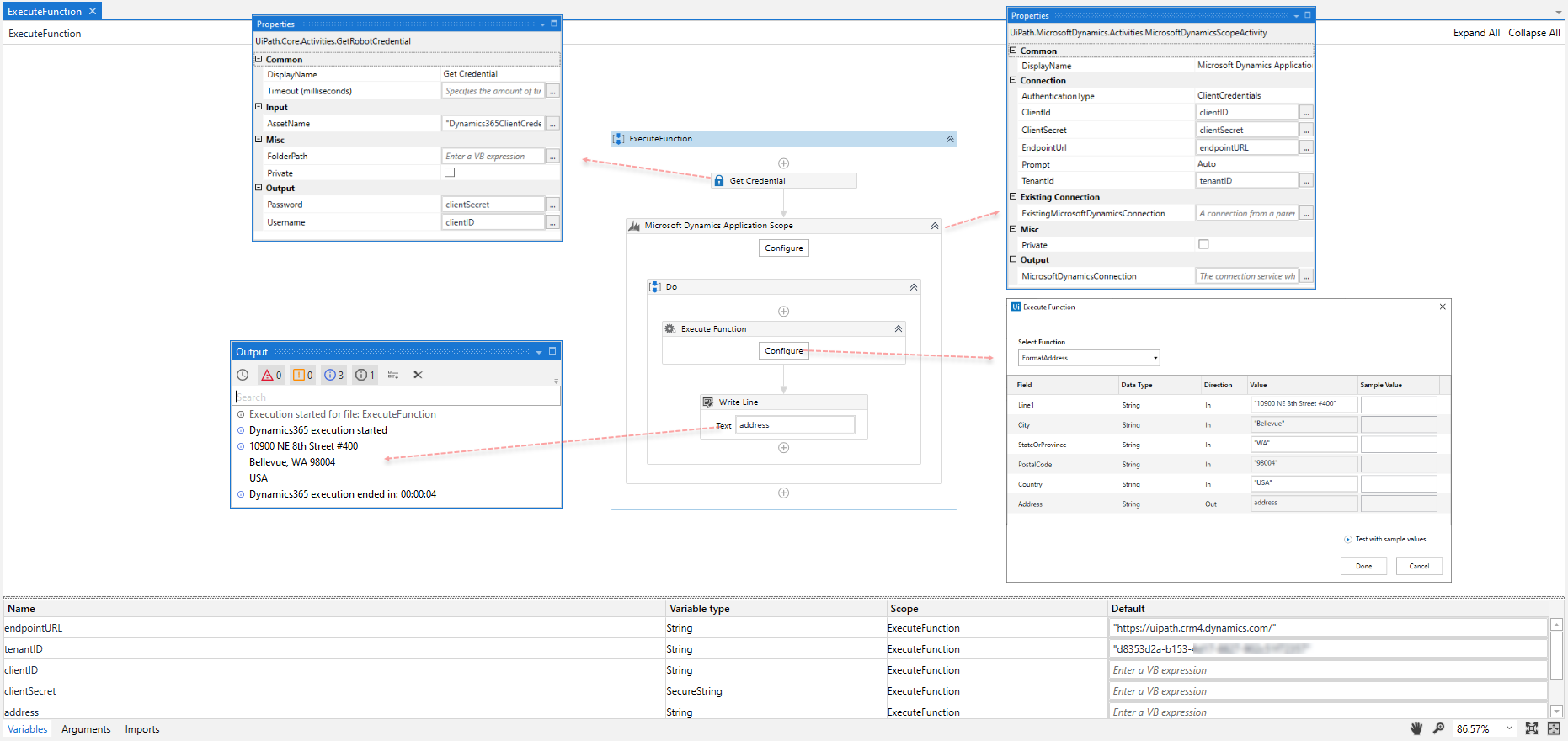Click Collapse All link
Screen dimensions: 1568x741
tap(1534, 33)
